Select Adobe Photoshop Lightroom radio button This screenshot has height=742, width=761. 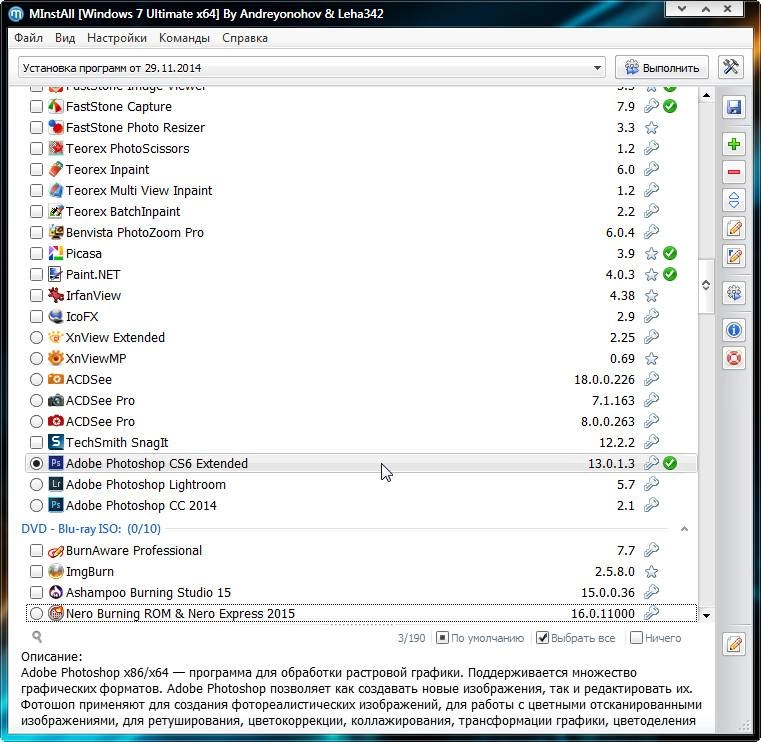(36, 484)
